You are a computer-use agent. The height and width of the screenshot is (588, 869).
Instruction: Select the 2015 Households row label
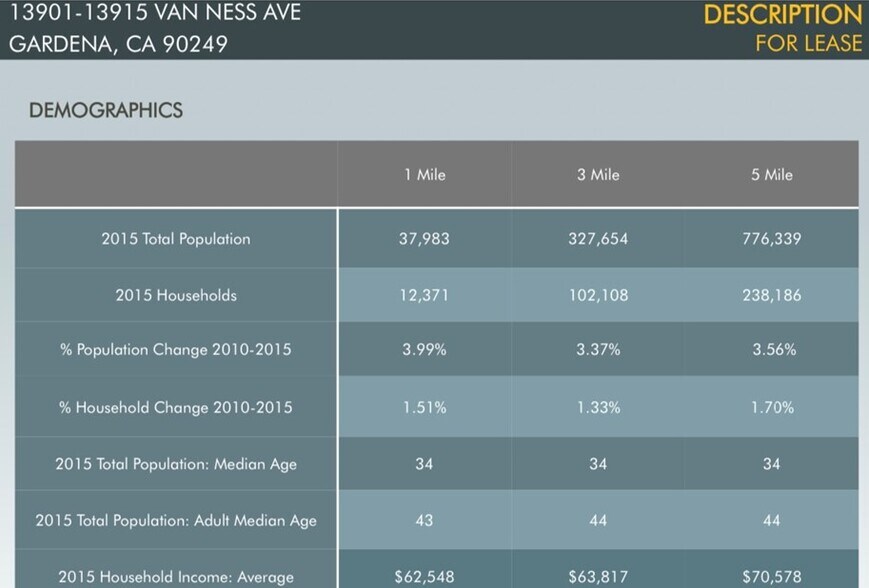point(176,296)
